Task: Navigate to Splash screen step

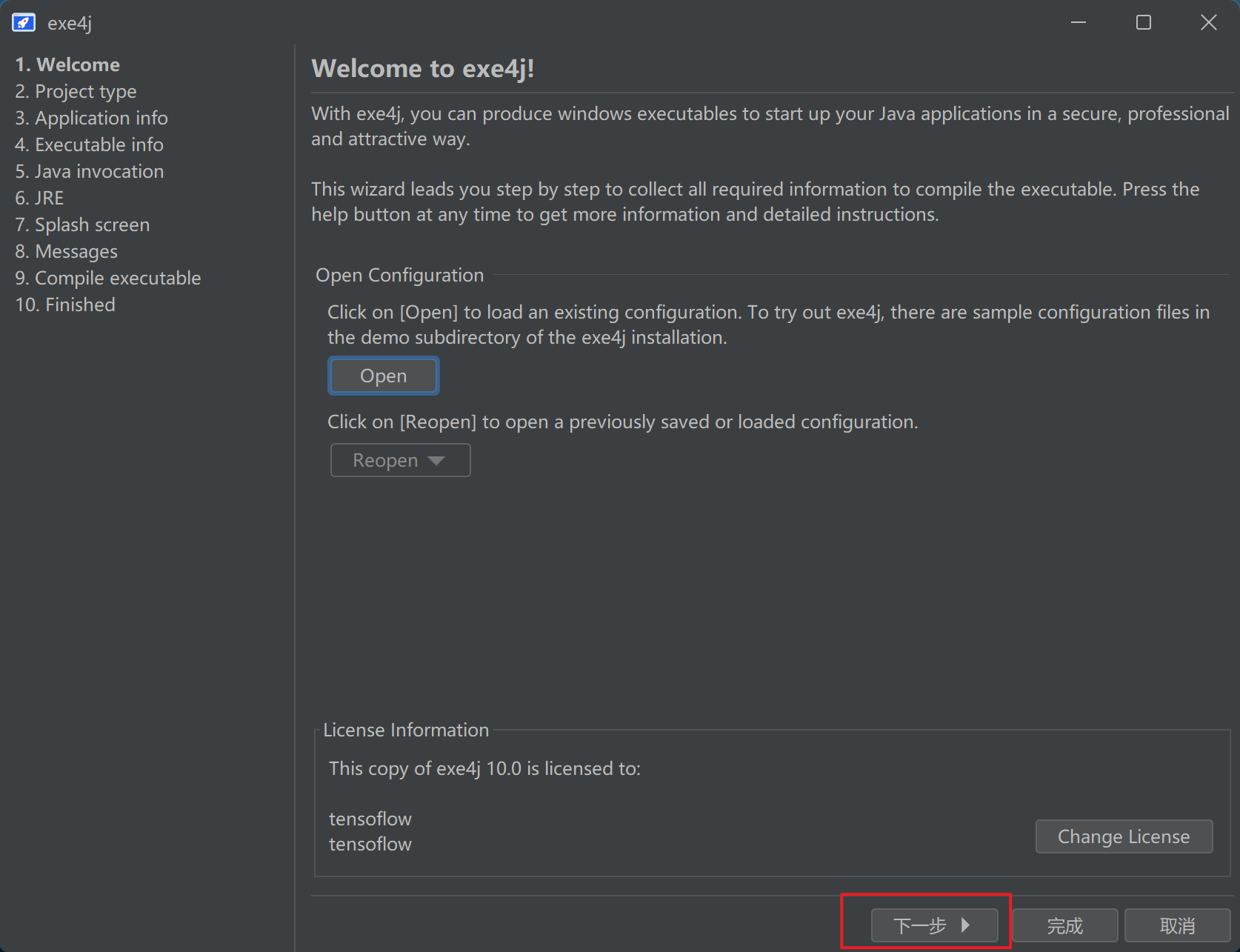Action: click(x=82, y=224)
